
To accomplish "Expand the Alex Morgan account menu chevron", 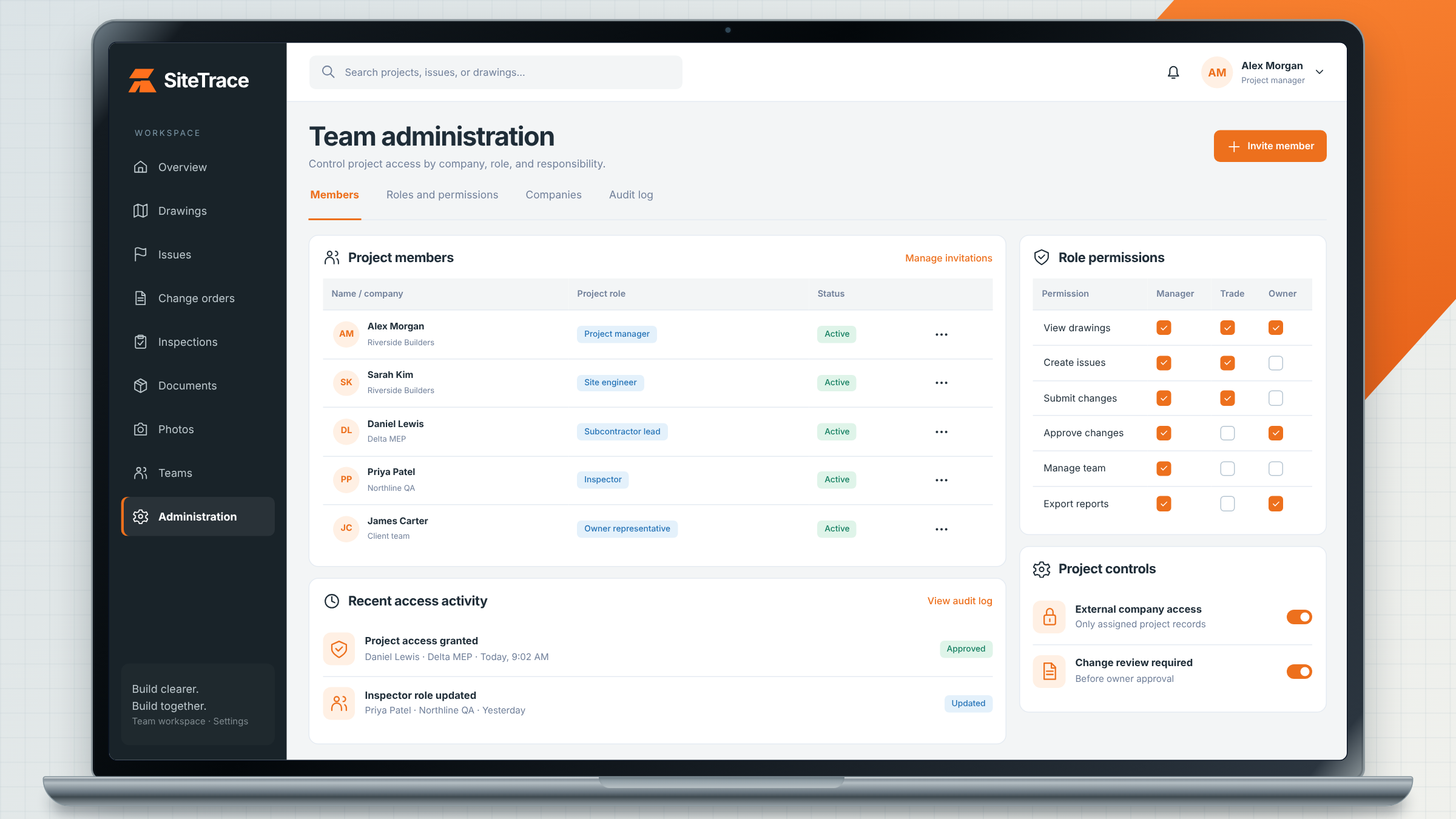I will [1319, 72].
